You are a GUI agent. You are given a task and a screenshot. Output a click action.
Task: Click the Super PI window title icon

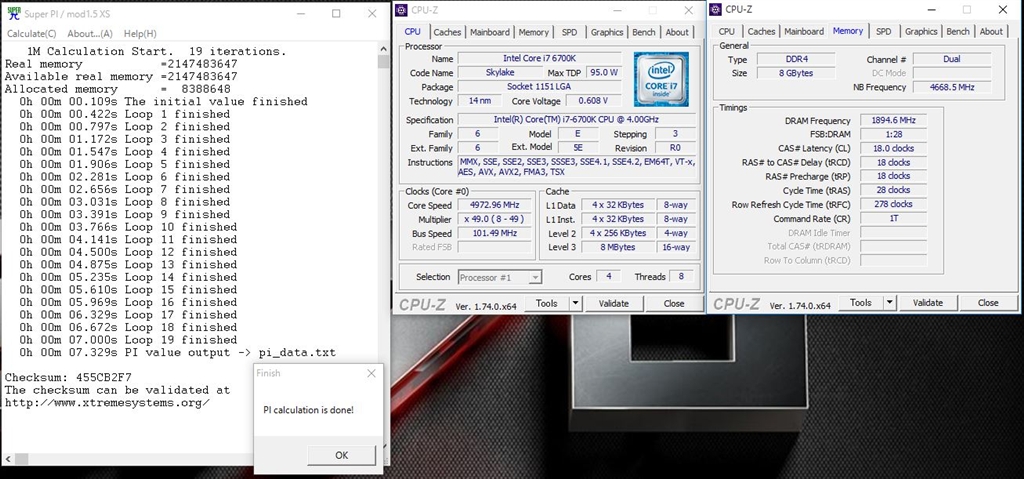pyautogui.click(x=13, y=13)
